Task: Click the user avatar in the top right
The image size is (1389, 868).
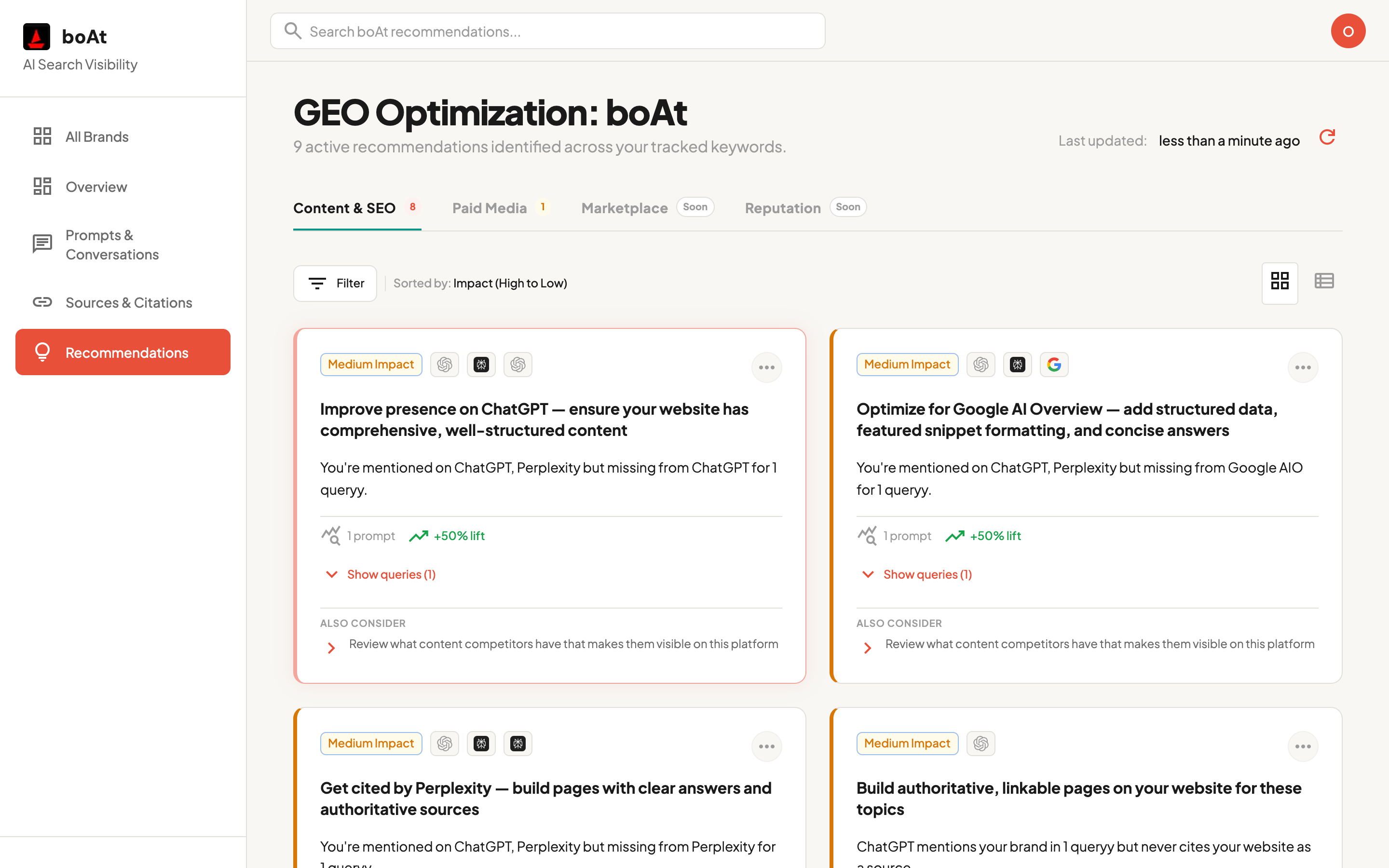Action: (1348, 31)
